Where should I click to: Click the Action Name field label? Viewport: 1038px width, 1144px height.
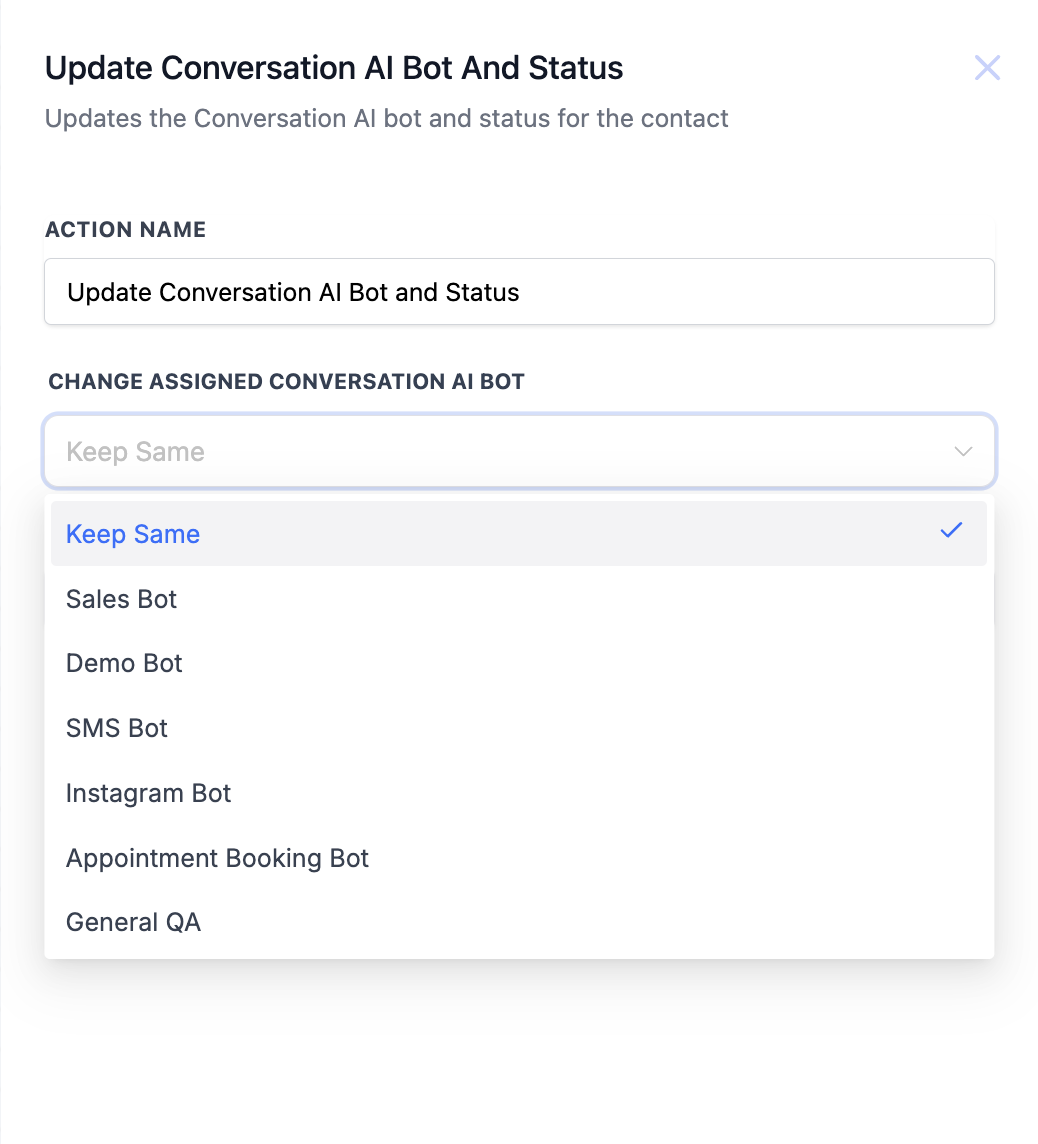click(x=125, y=229)
